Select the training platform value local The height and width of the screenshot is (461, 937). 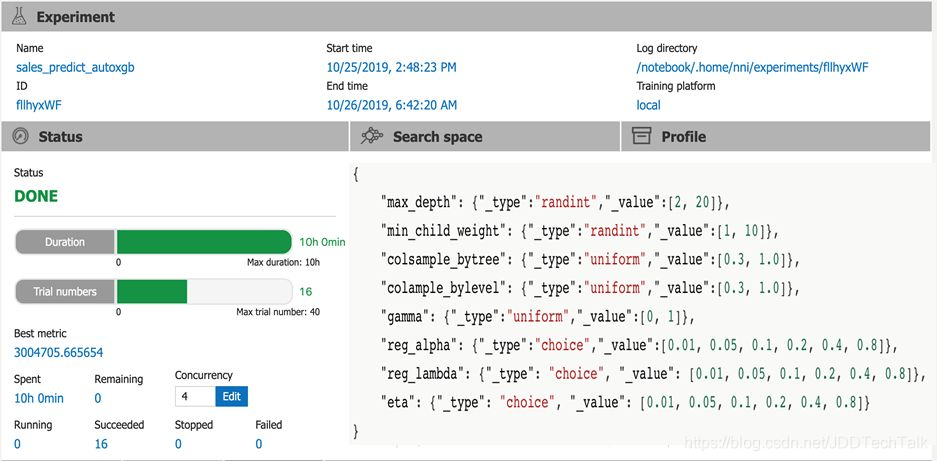(x=648, y=105)
